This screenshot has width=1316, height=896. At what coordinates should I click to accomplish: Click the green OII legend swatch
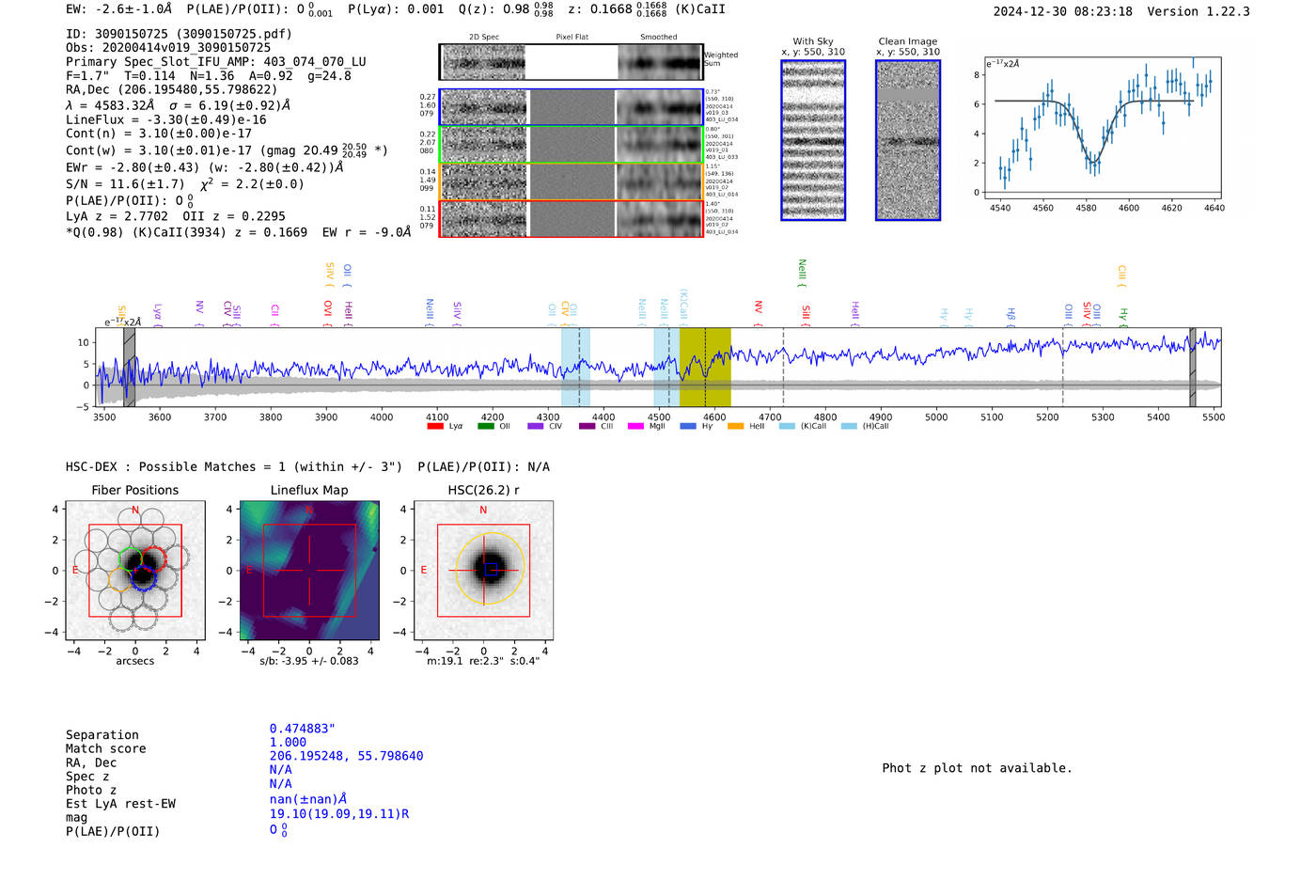point(485,427)
